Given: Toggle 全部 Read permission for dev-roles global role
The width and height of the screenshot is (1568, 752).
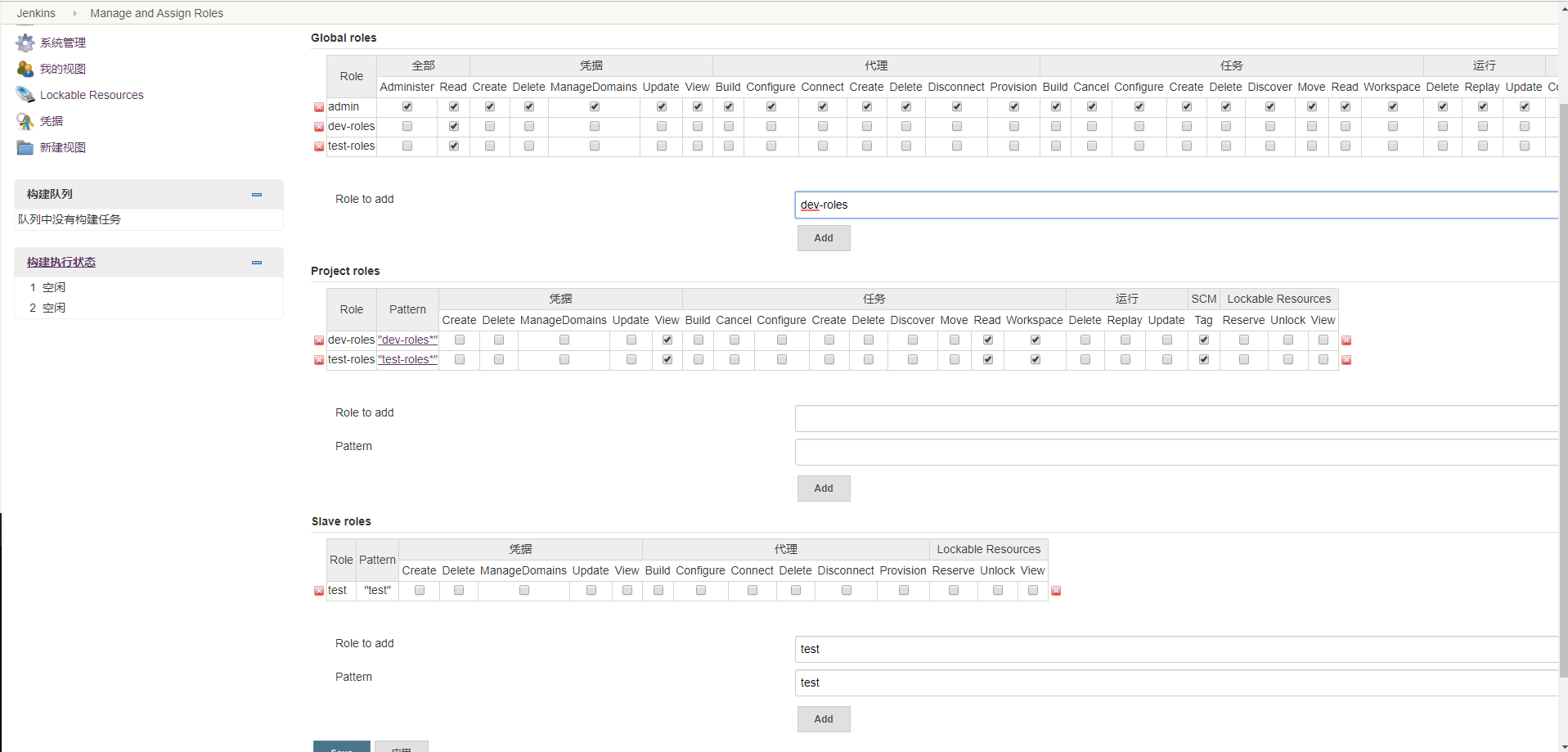Looking at the screenshot, I should (454, 126).
